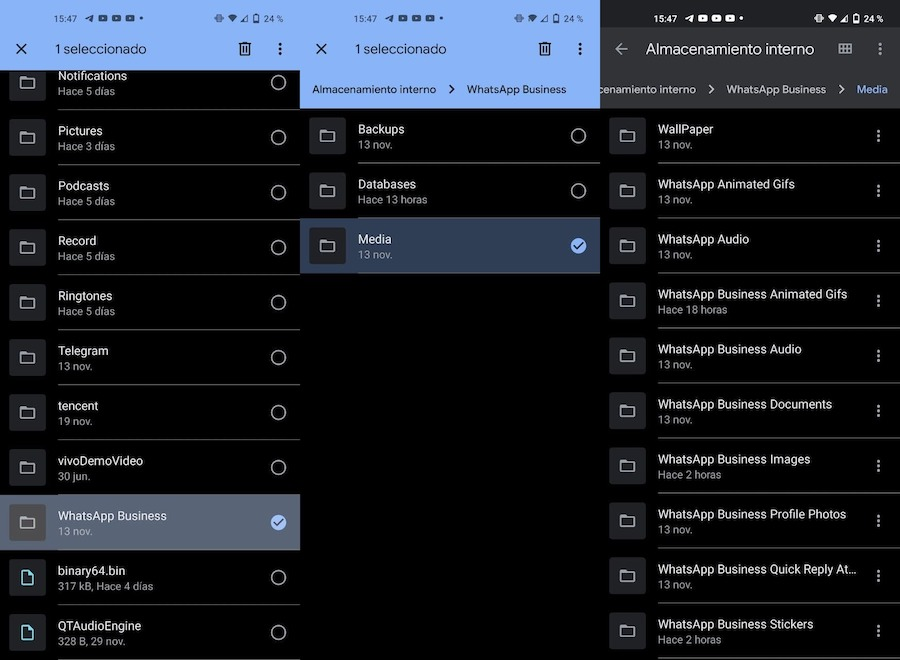Open options menu for WhatsApp Business Images
The image size is (900, 660).
[878, 466]
